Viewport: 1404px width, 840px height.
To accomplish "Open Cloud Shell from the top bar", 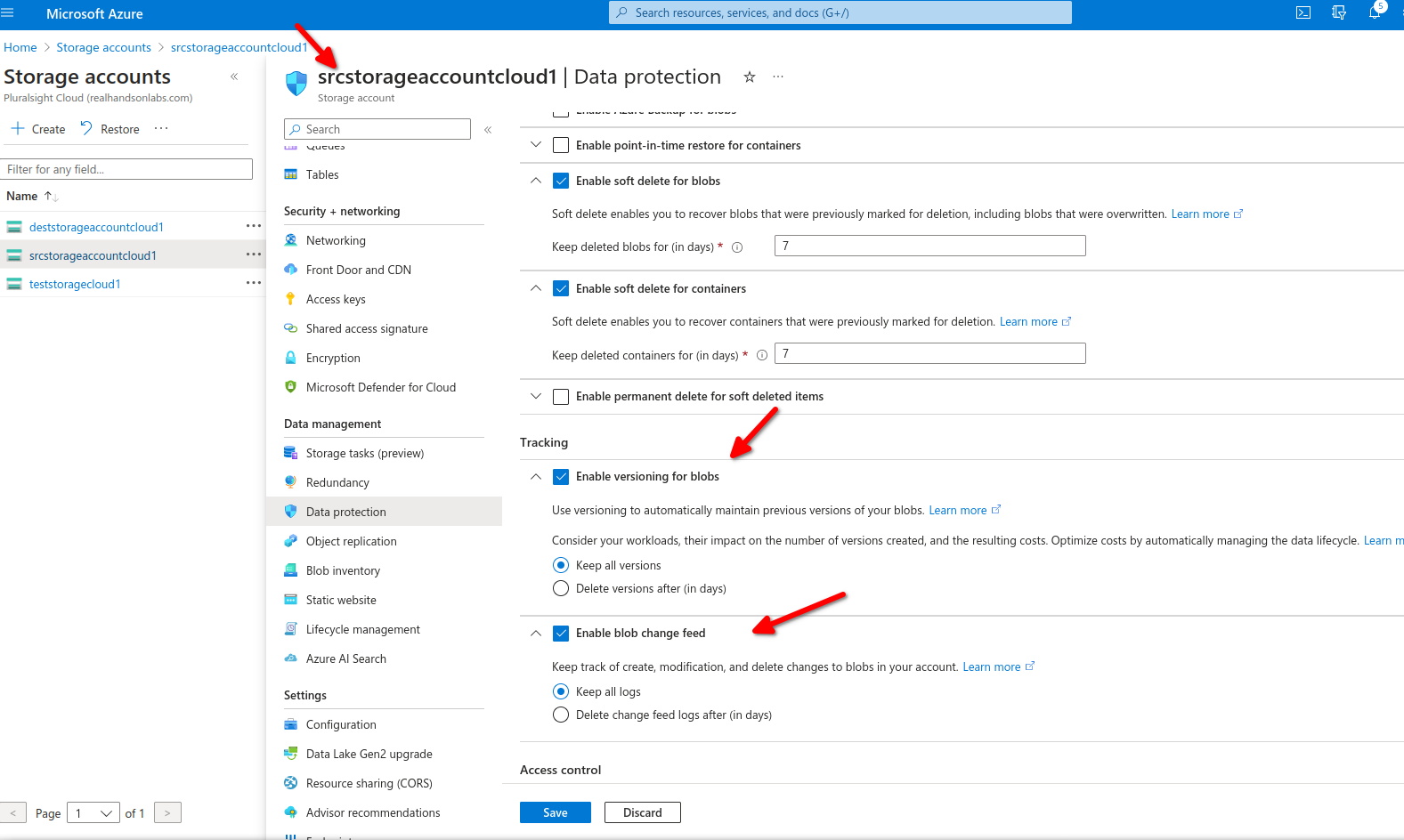I will point(1303,12).
